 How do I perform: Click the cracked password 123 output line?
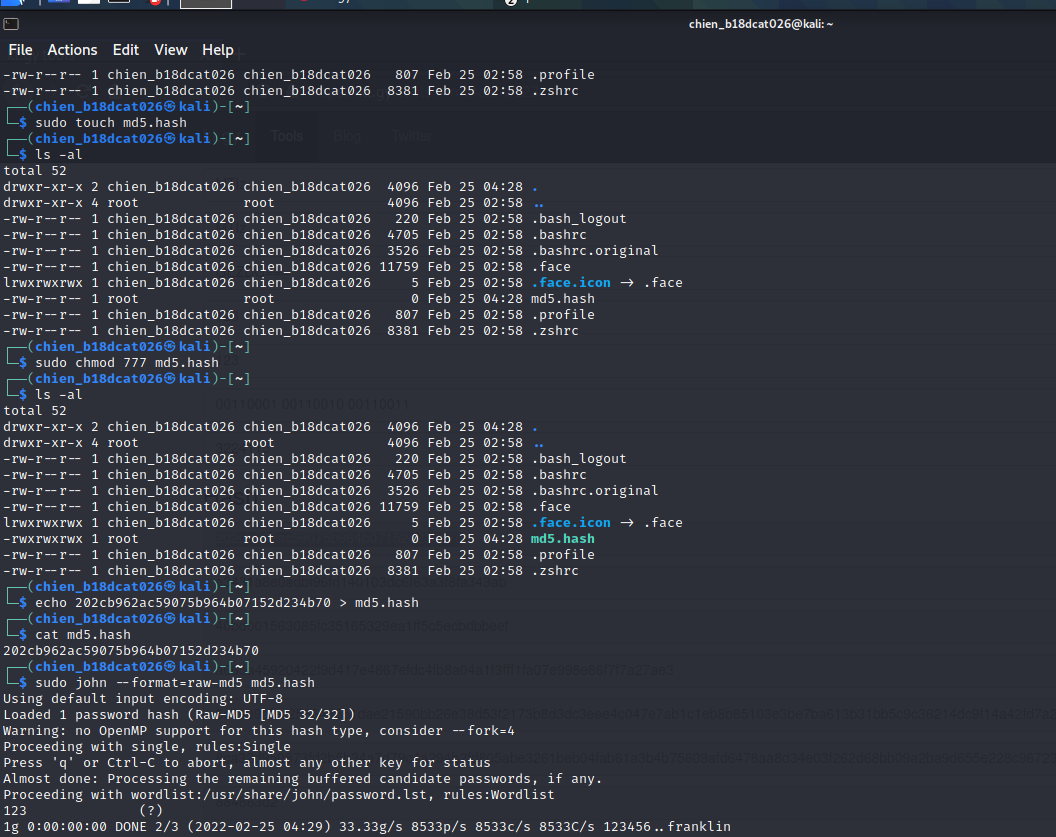point(15,811)
